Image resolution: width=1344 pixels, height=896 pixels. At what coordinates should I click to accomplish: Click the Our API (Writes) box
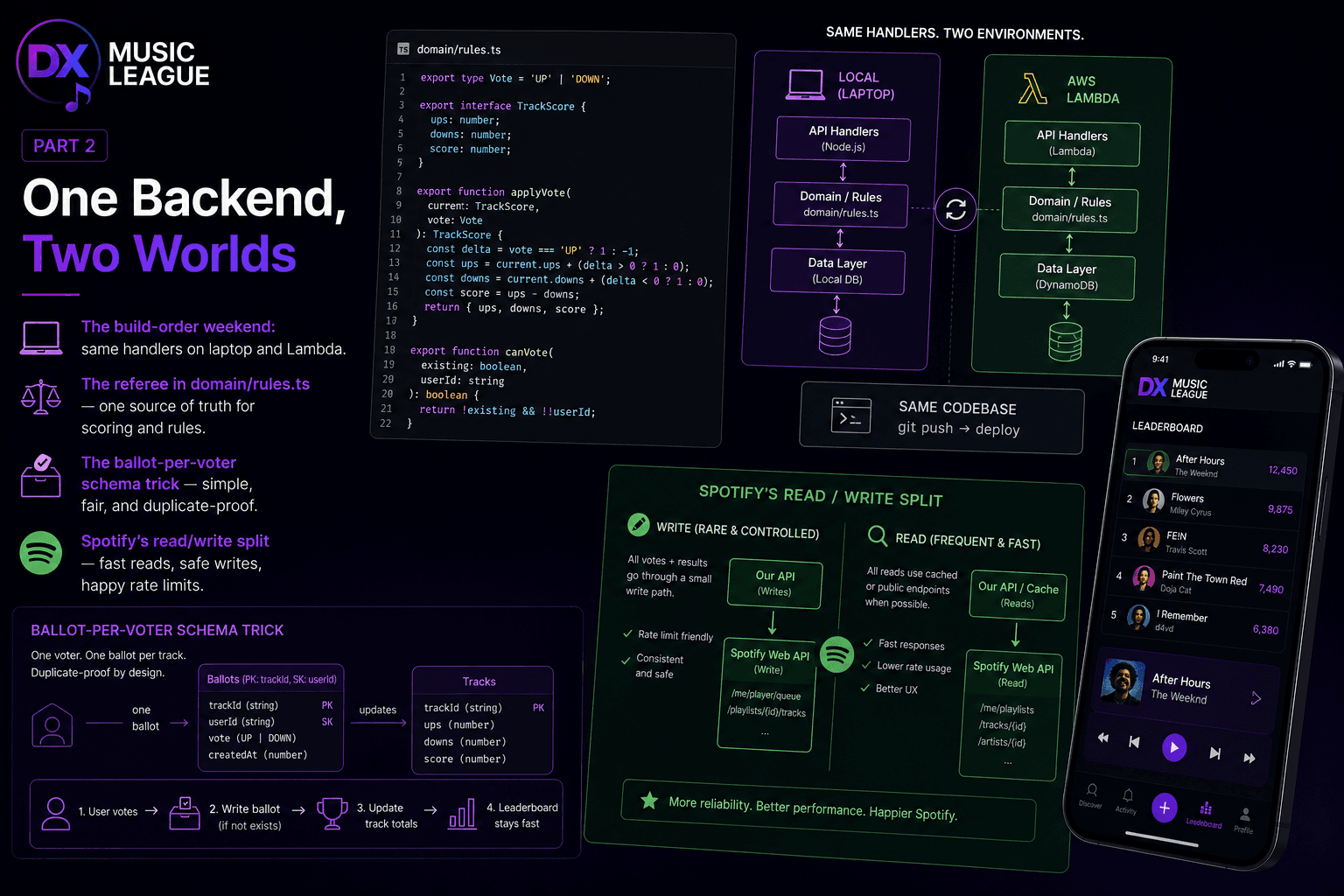pos(774,584)
